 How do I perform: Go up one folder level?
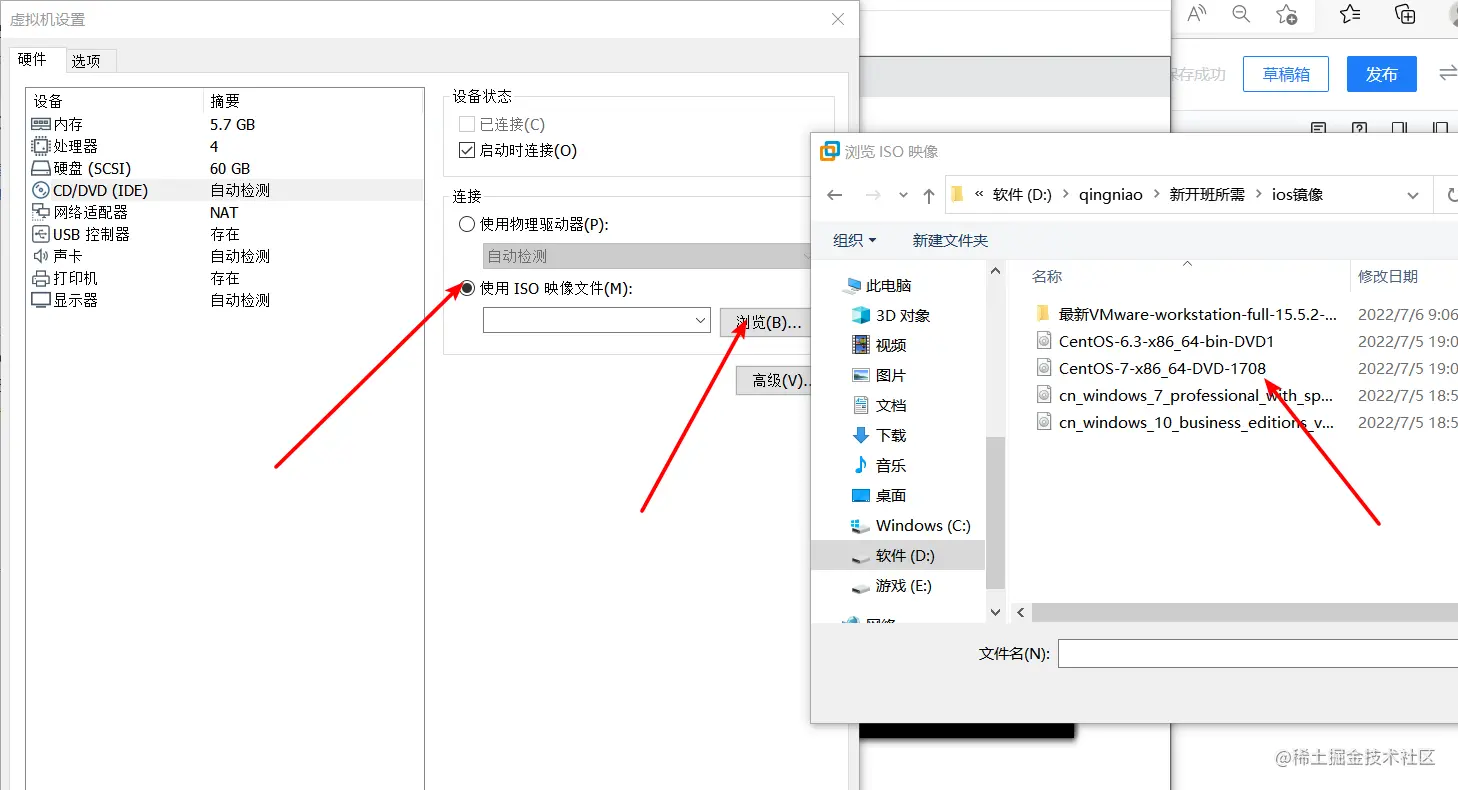click(928, 195)
